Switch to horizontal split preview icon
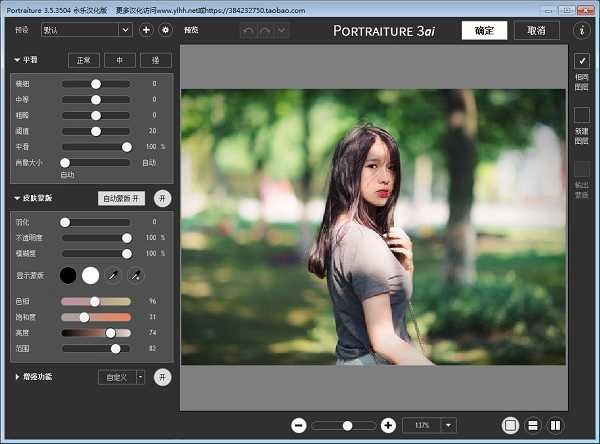 pos(533,425)
